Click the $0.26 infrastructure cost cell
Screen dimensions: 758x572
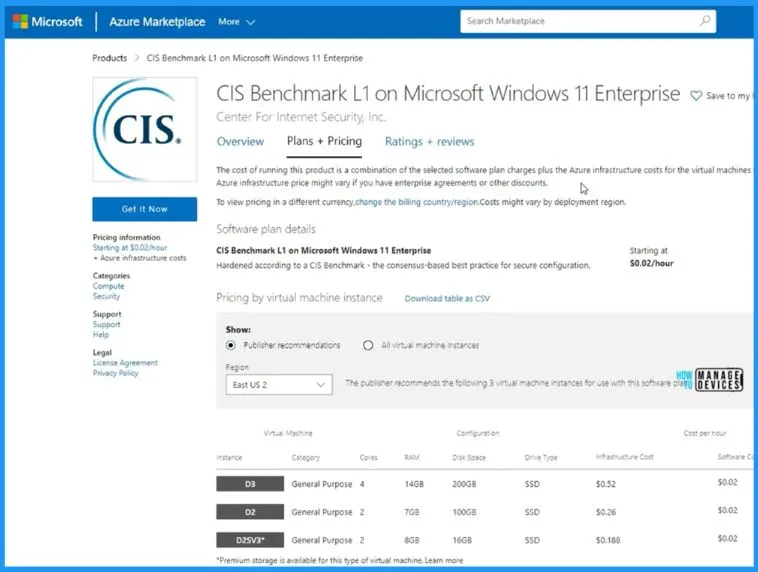click(606, 512)
